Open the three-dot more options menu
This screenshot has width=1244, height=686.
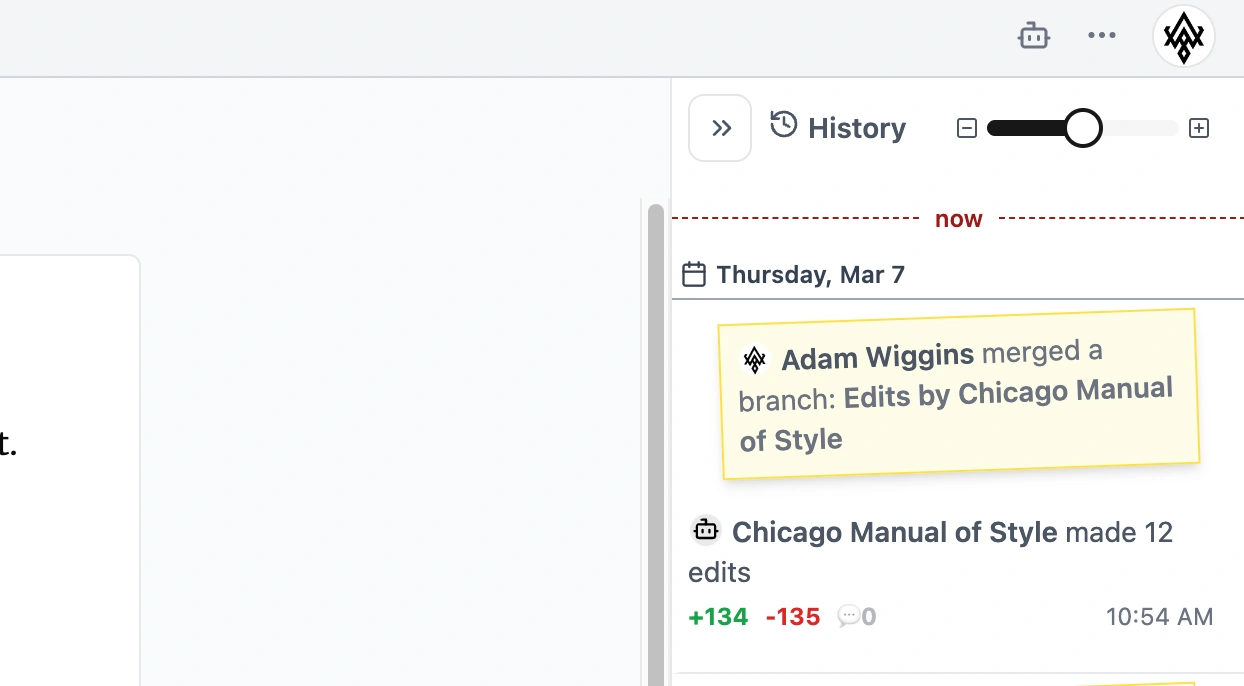[1101, 36]
